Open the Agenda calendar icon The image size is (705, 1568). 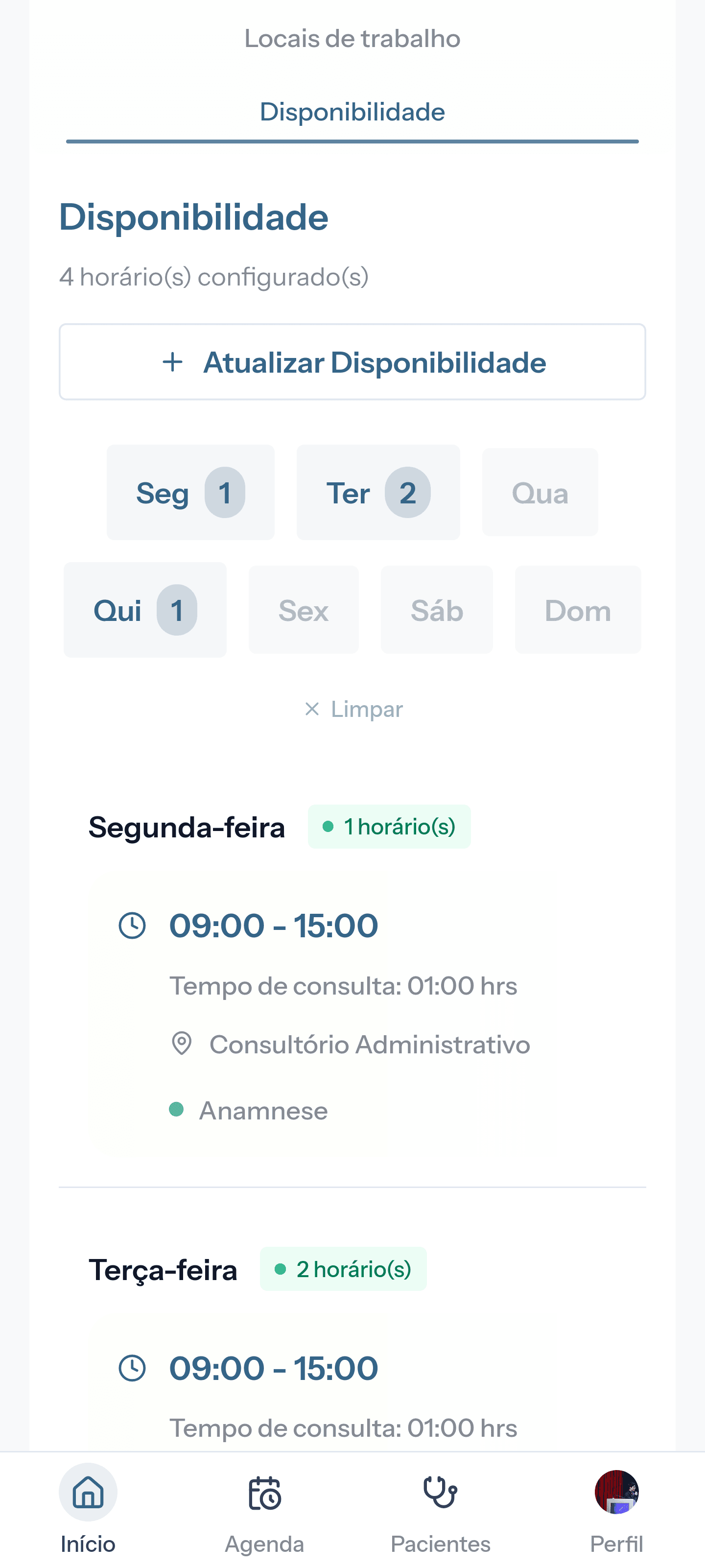click(264, 1493)
